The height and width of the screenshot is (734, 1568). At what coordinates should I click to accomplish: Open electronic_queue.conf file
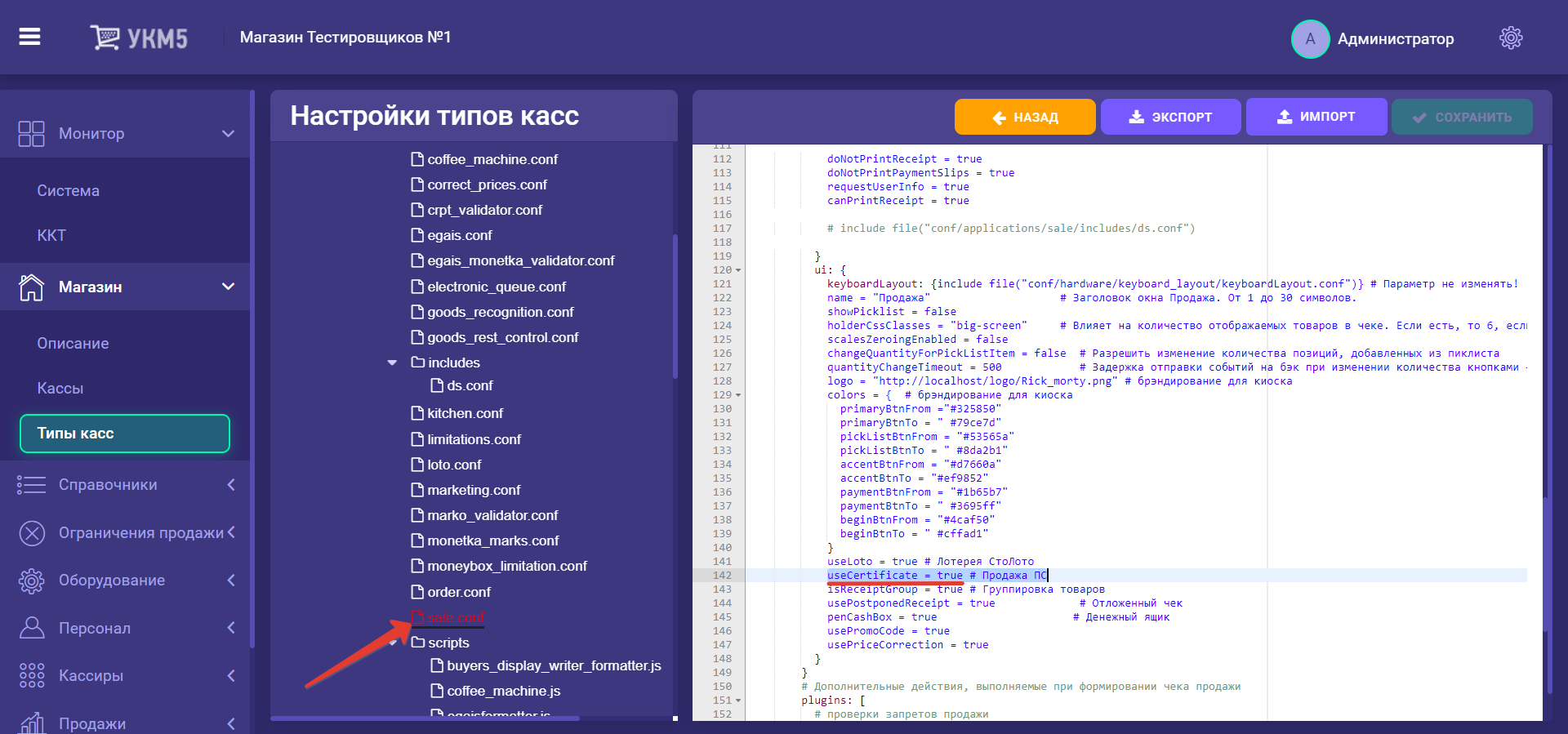click(497, 287)
